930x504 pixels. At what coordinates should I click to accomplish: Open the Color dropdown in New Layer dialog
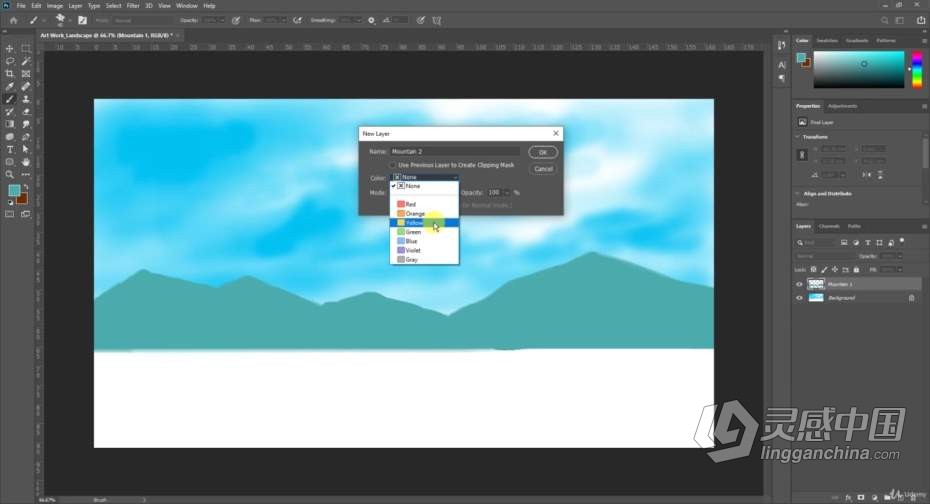pos(425,177)
